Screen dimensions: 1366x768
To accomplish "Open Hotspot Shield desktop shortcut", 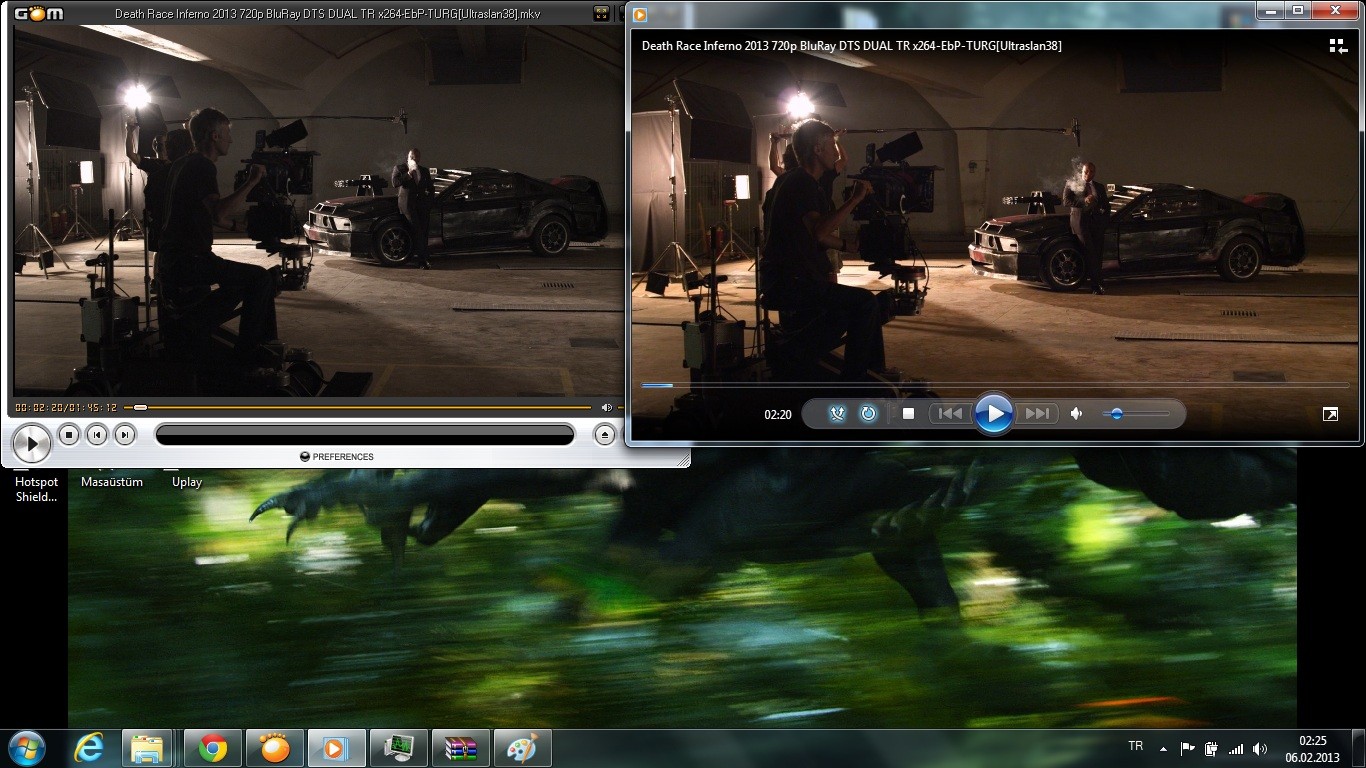I will coord(36,489).
